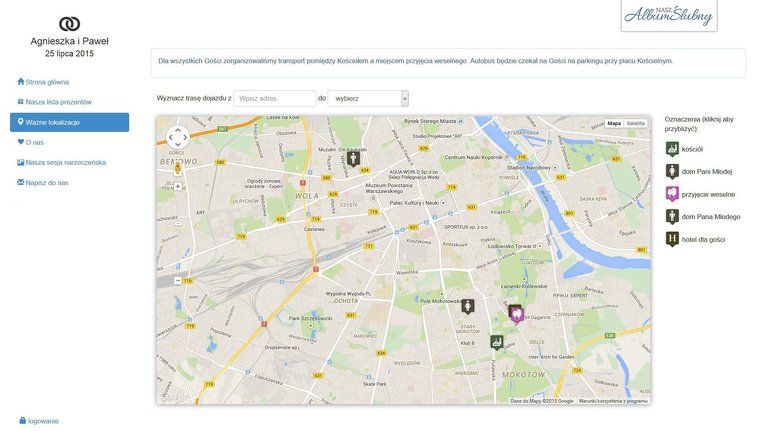Click the church icon in the legend
The height and width of the screenshot is (431, 768).
point(673,149)
